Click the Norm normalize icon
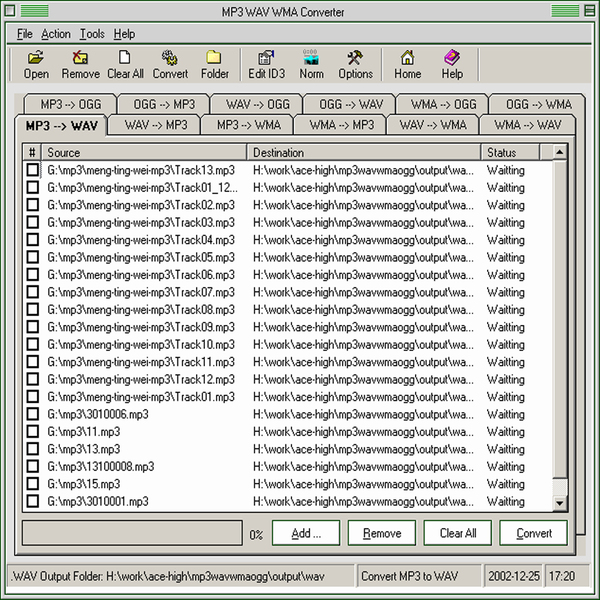 [x=311, y=64]
